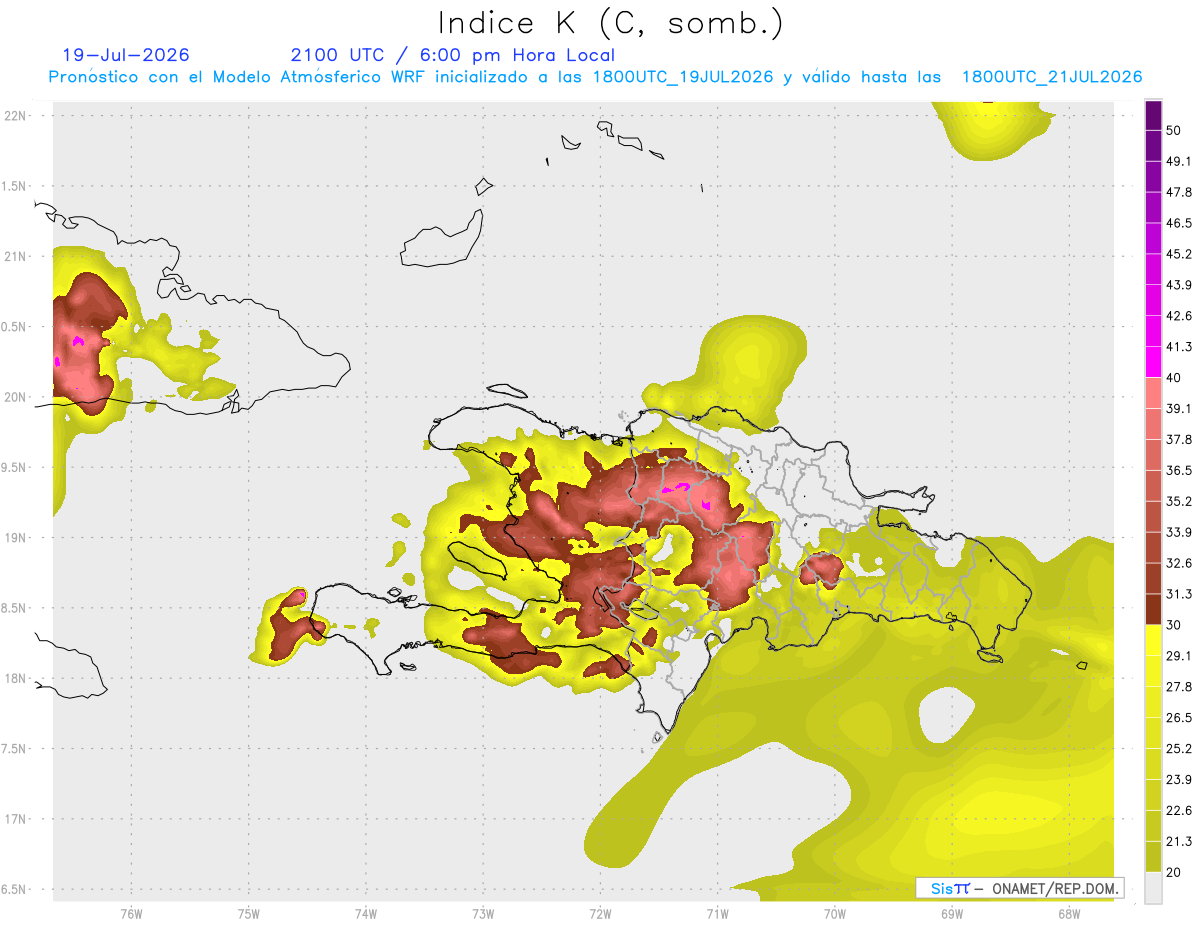This screenshot has width=1200, height=927.
Task: Click the colorbar value "39.1"
Action: coord(1178,408)
